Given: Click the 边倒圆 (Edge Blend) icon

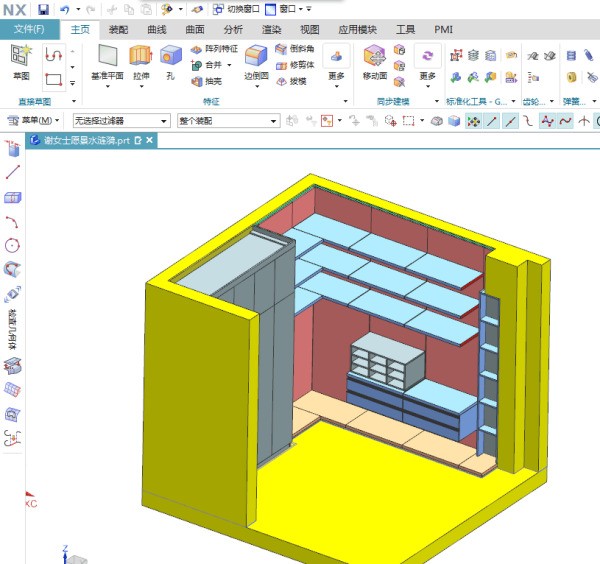Looking at the screenshot, I should pyautogui.click(x=256, y=61).
